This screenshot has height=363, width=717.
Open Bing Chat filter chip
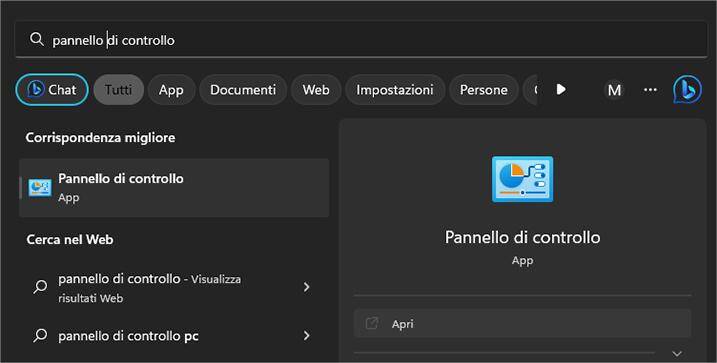click(52, 90)
